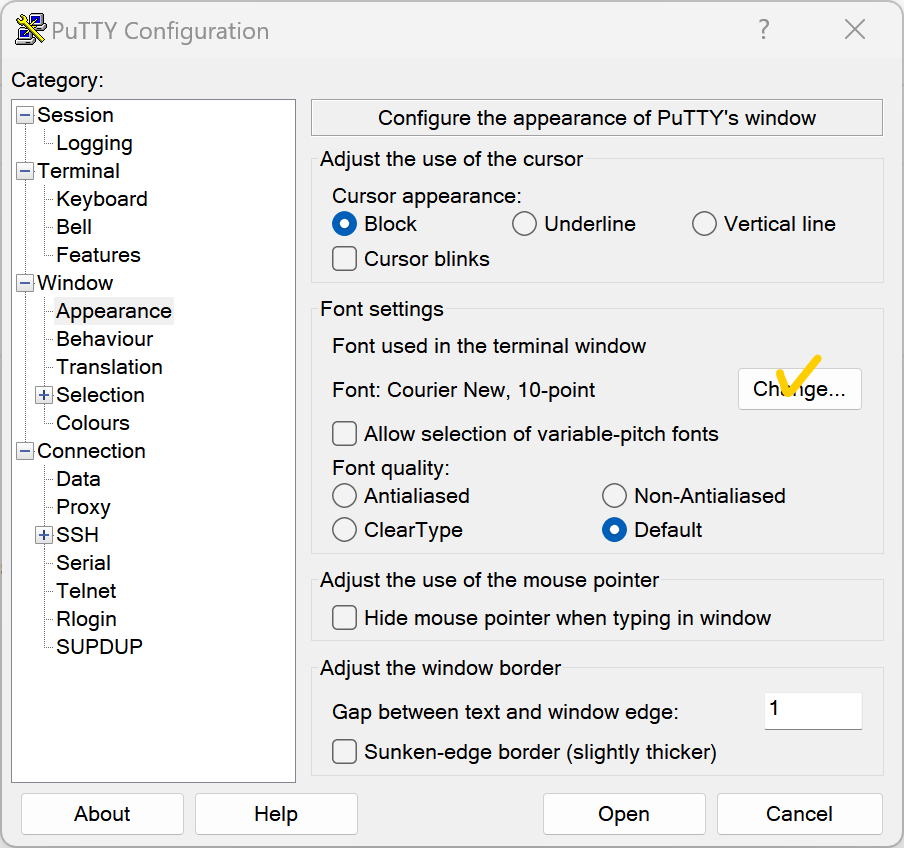Viewport: 904px width, 848px height.
Task: Click the Change... font button
Action: click(800, 389)
